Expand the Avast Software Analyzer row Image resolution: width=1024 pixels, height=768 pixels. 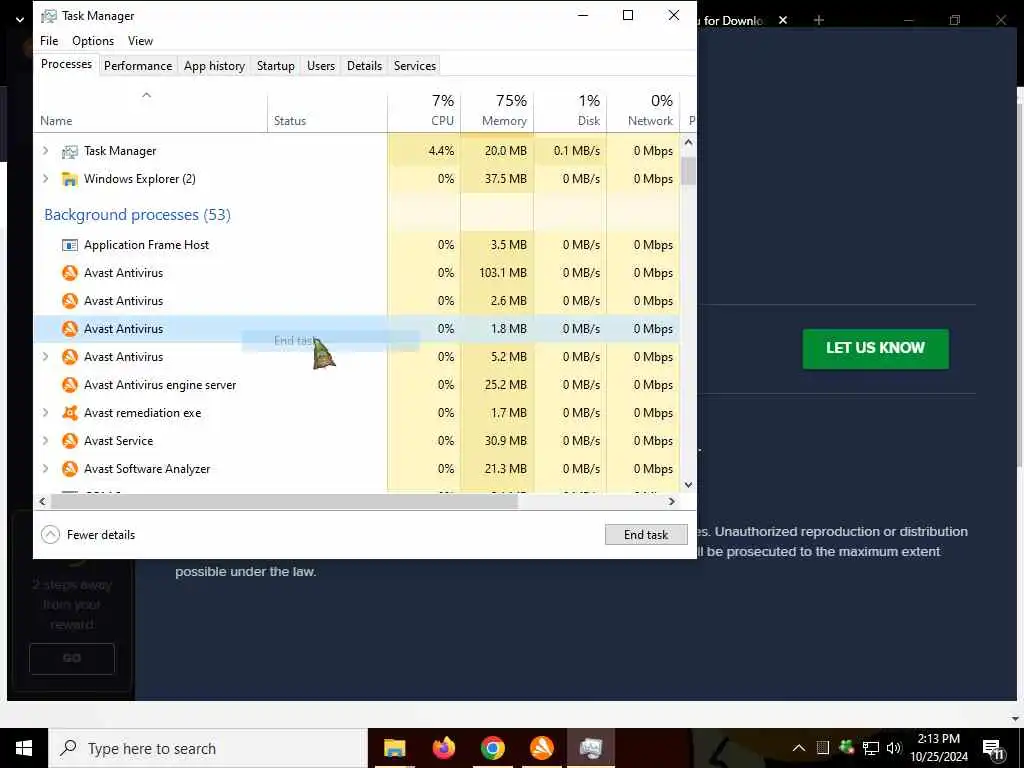coord(45,469)
